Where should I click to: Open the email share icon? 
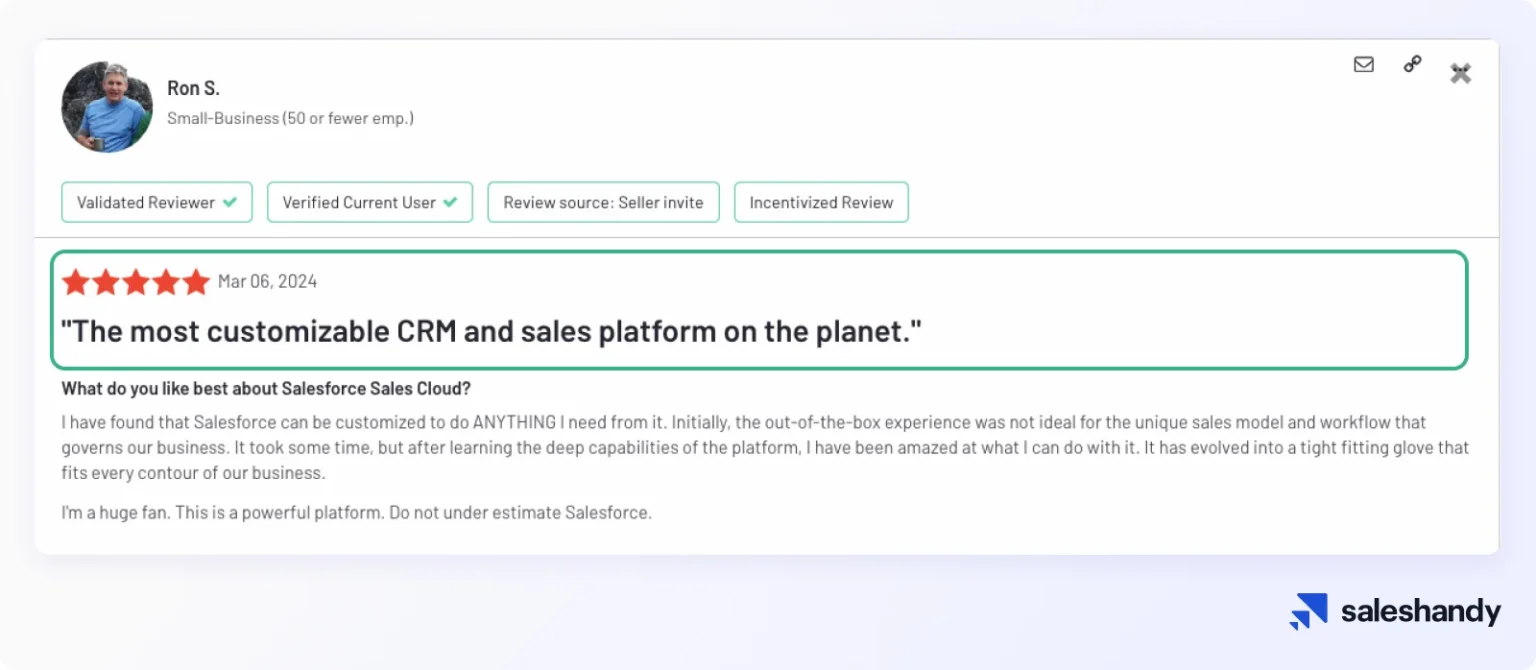click(1363, 64)
